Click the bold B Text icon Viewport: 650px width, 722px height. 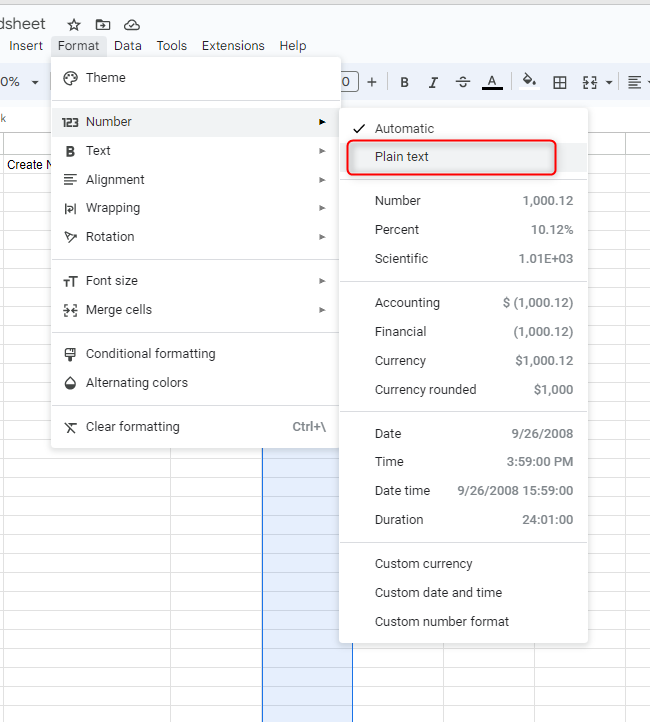[70, 151]
